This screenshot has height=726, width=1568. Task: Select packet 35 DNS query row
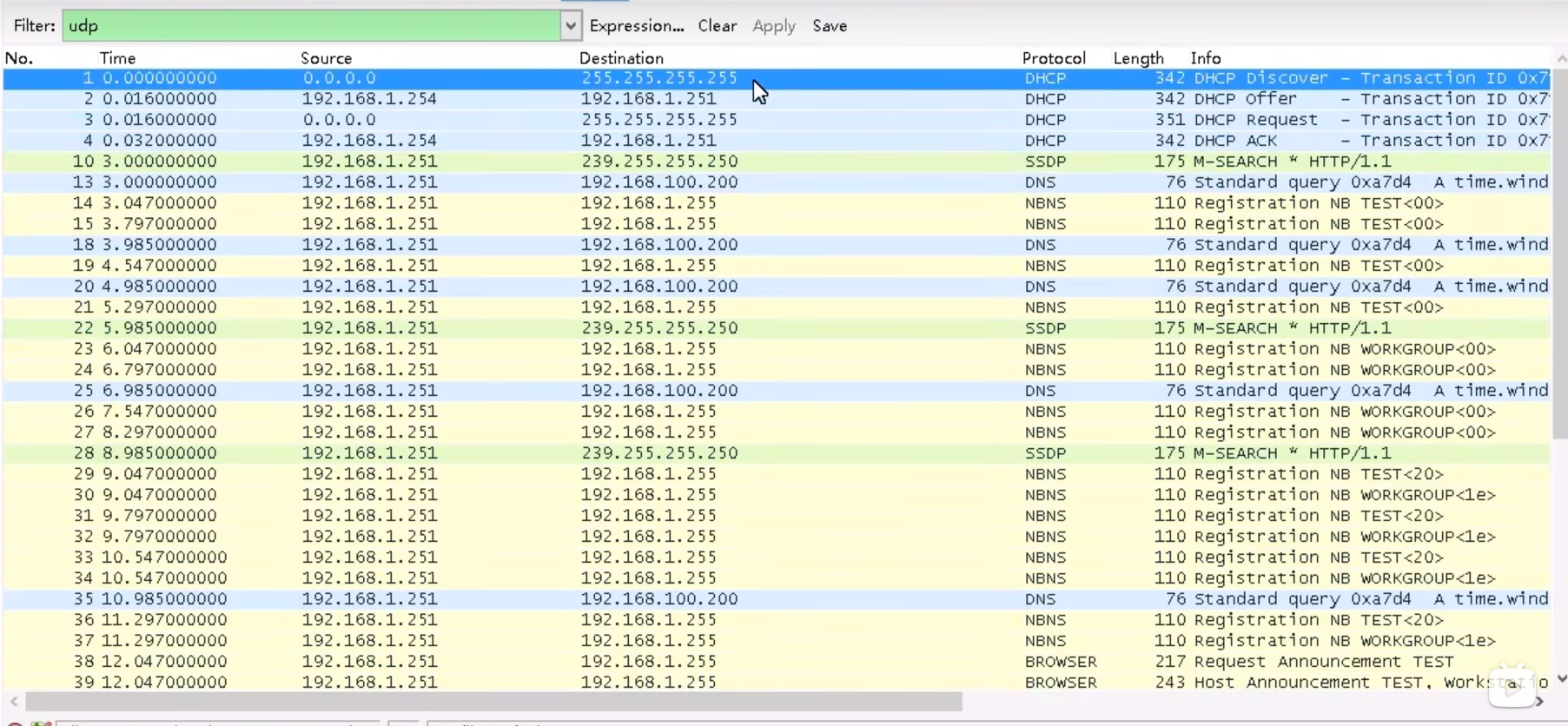tap(777, 599)
